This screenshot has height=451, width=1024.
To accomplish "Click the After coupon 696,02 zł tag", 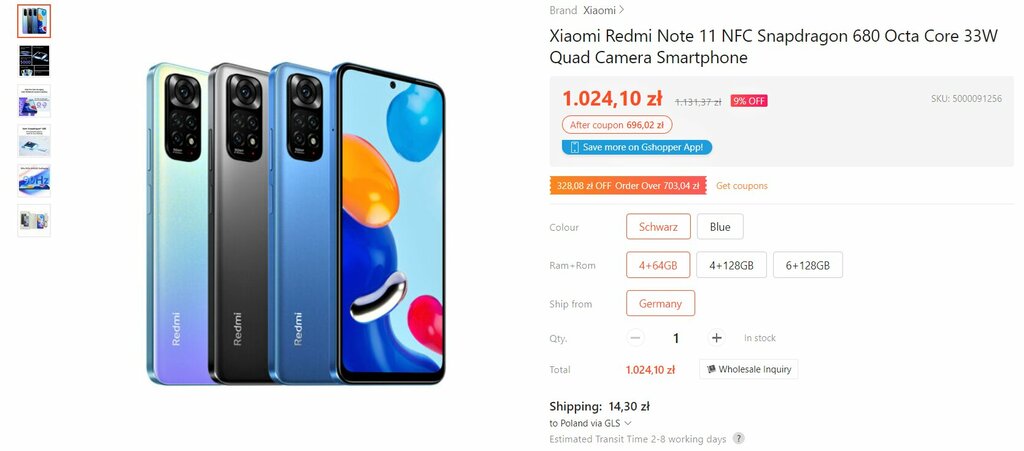I will click(616, 125).
